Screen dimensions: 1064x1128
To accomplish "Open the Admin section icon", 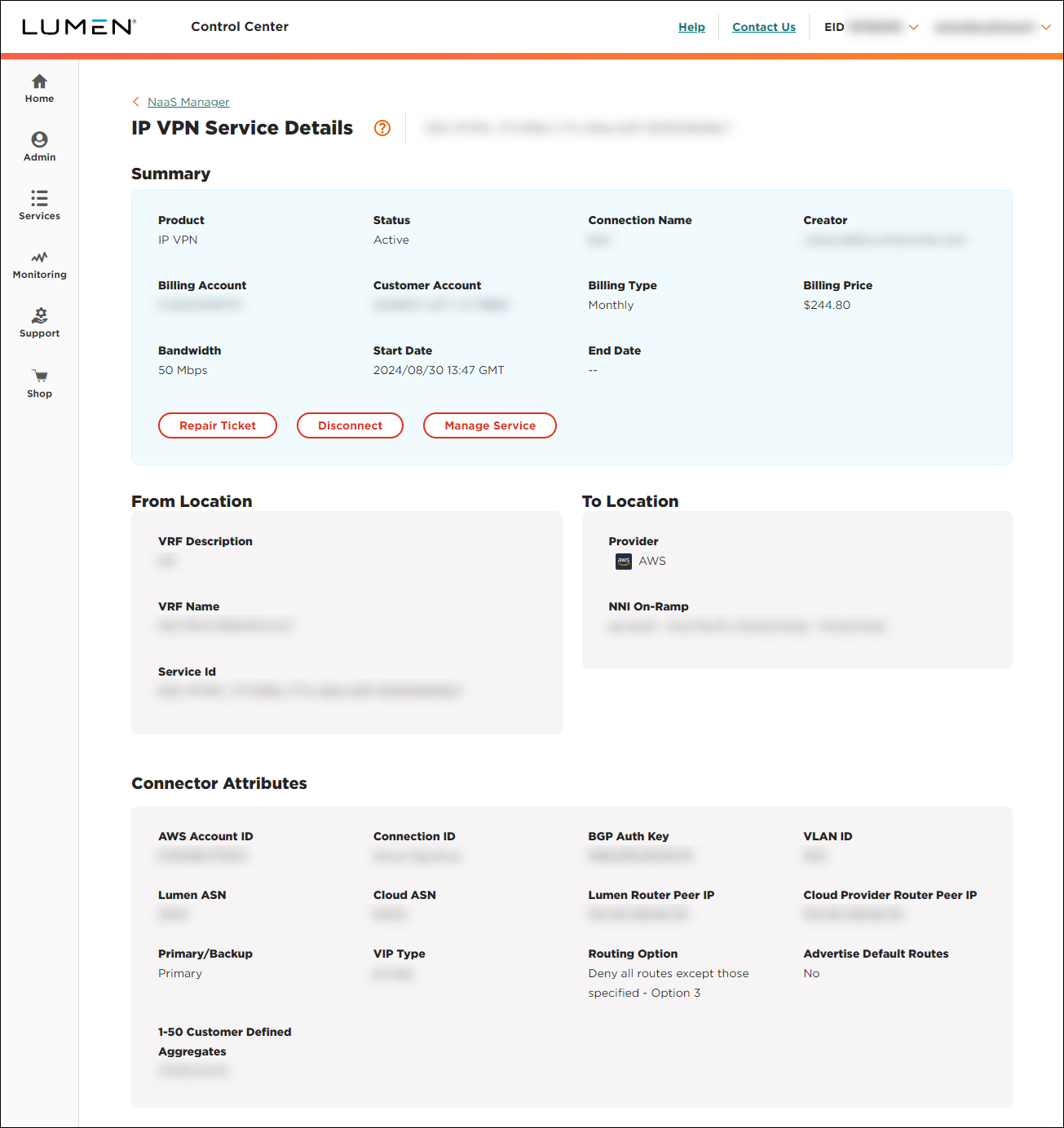I will point(39,139).
